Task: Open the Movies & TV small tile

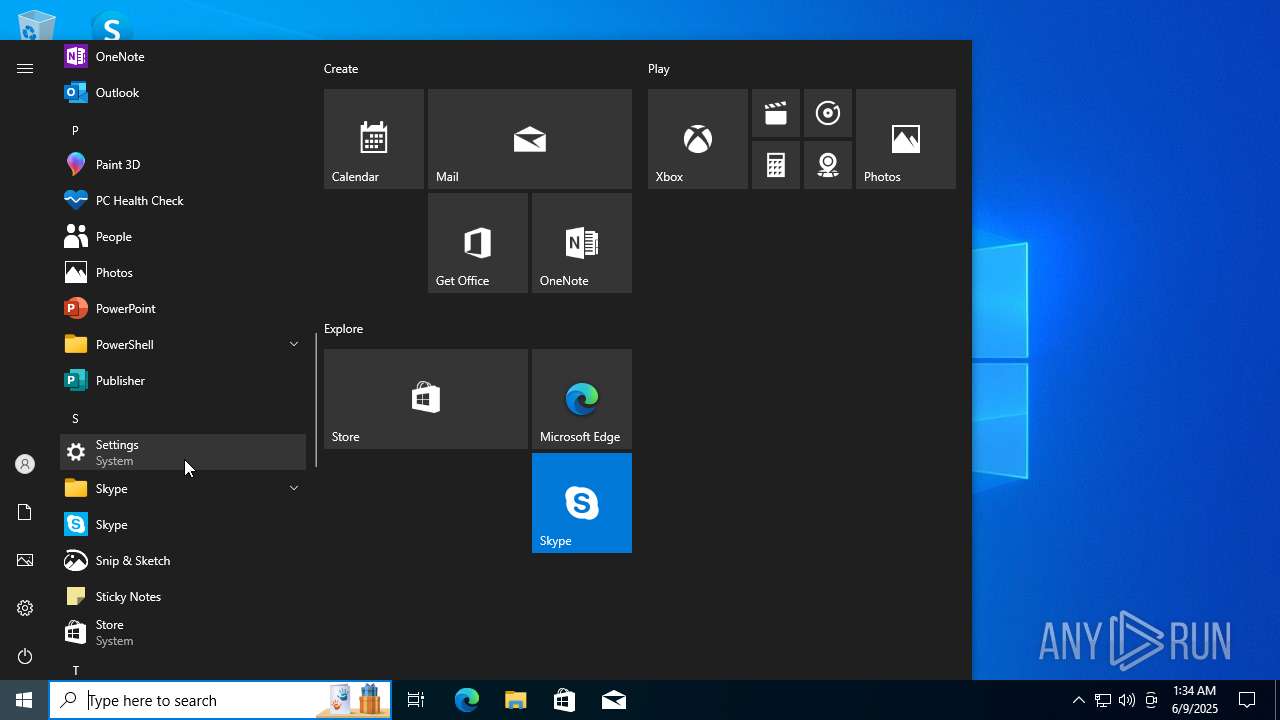Action: 776,113
